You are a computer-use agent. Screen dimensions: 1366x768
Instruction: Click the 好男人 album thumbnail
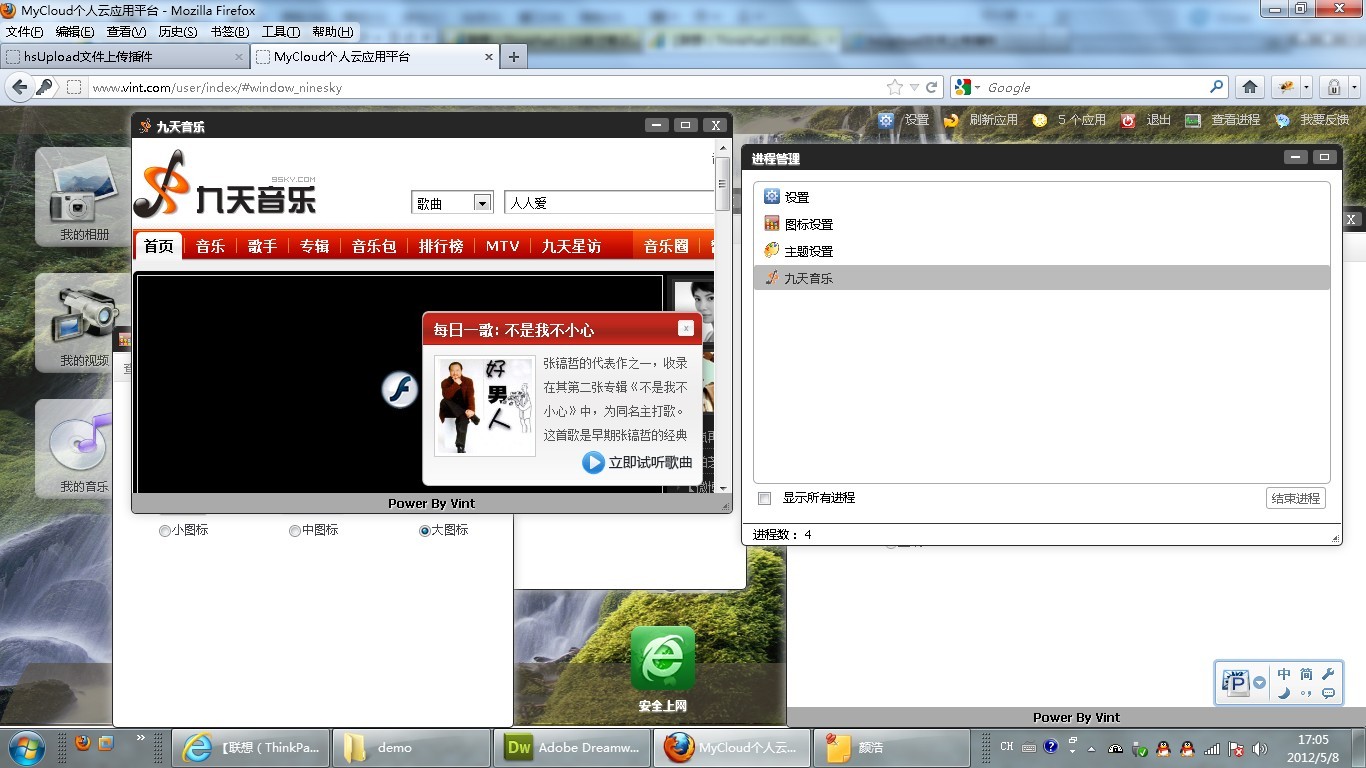[x=485, y=407]
